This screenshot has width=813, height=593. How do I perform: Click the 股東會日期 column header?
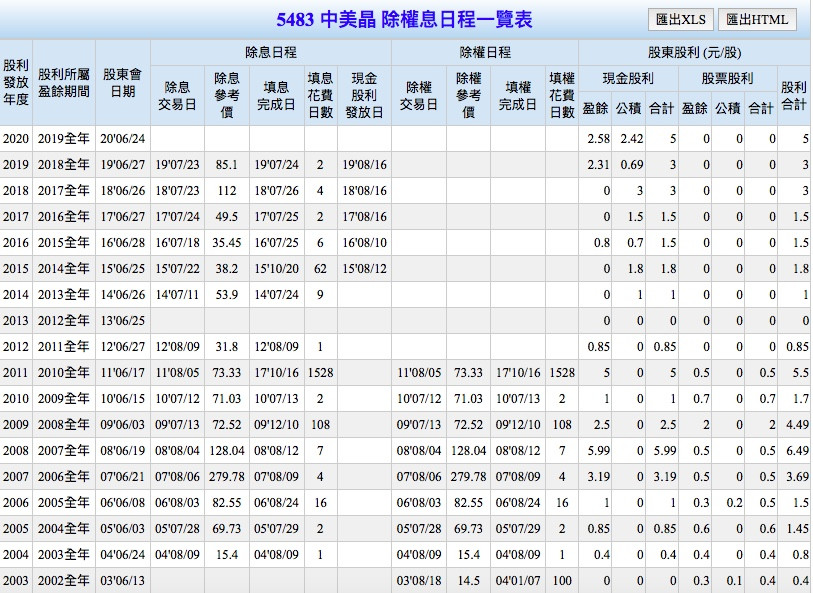pyautogui.click(x=122, y=82)
